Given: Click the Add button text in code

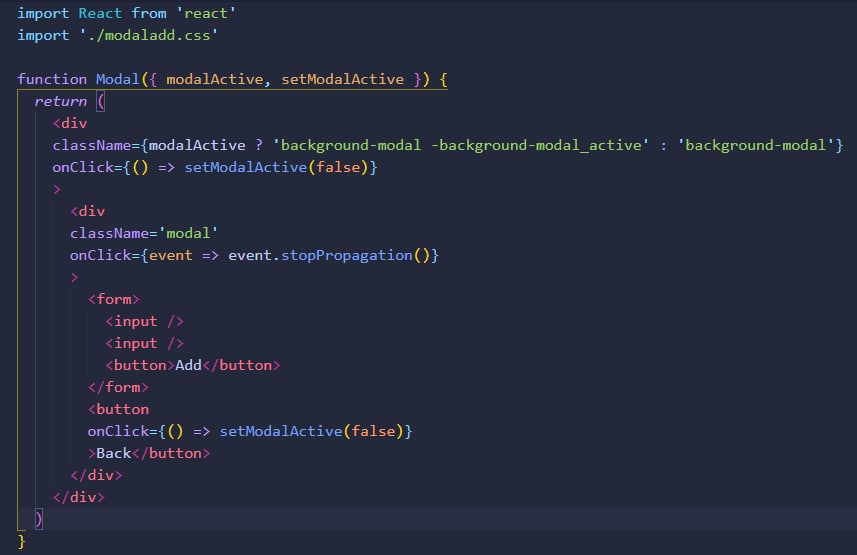Looking at the screenshot, I should click(189, 365).
